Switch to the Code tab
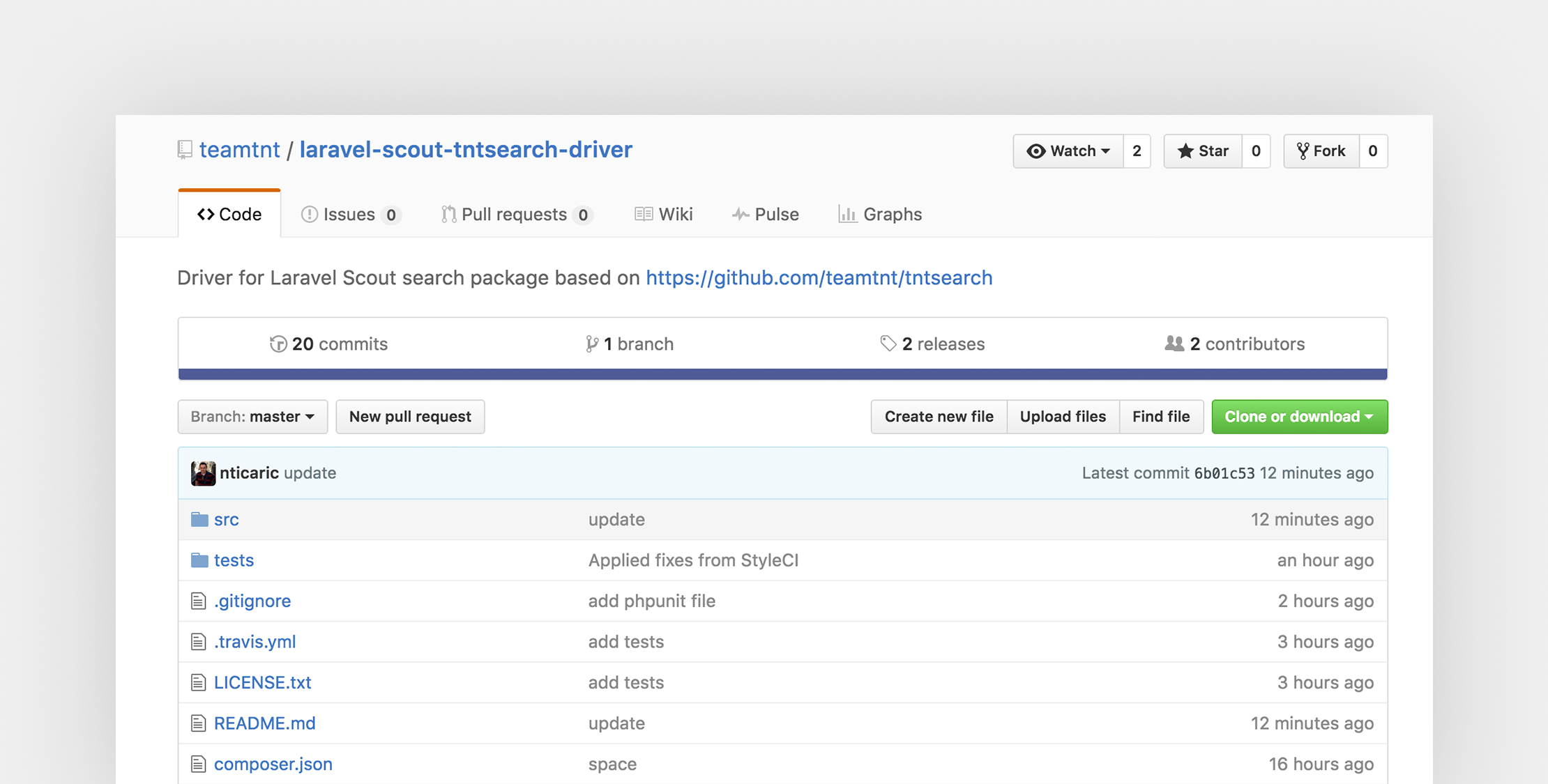1548x784 pixels. point(229,214)
